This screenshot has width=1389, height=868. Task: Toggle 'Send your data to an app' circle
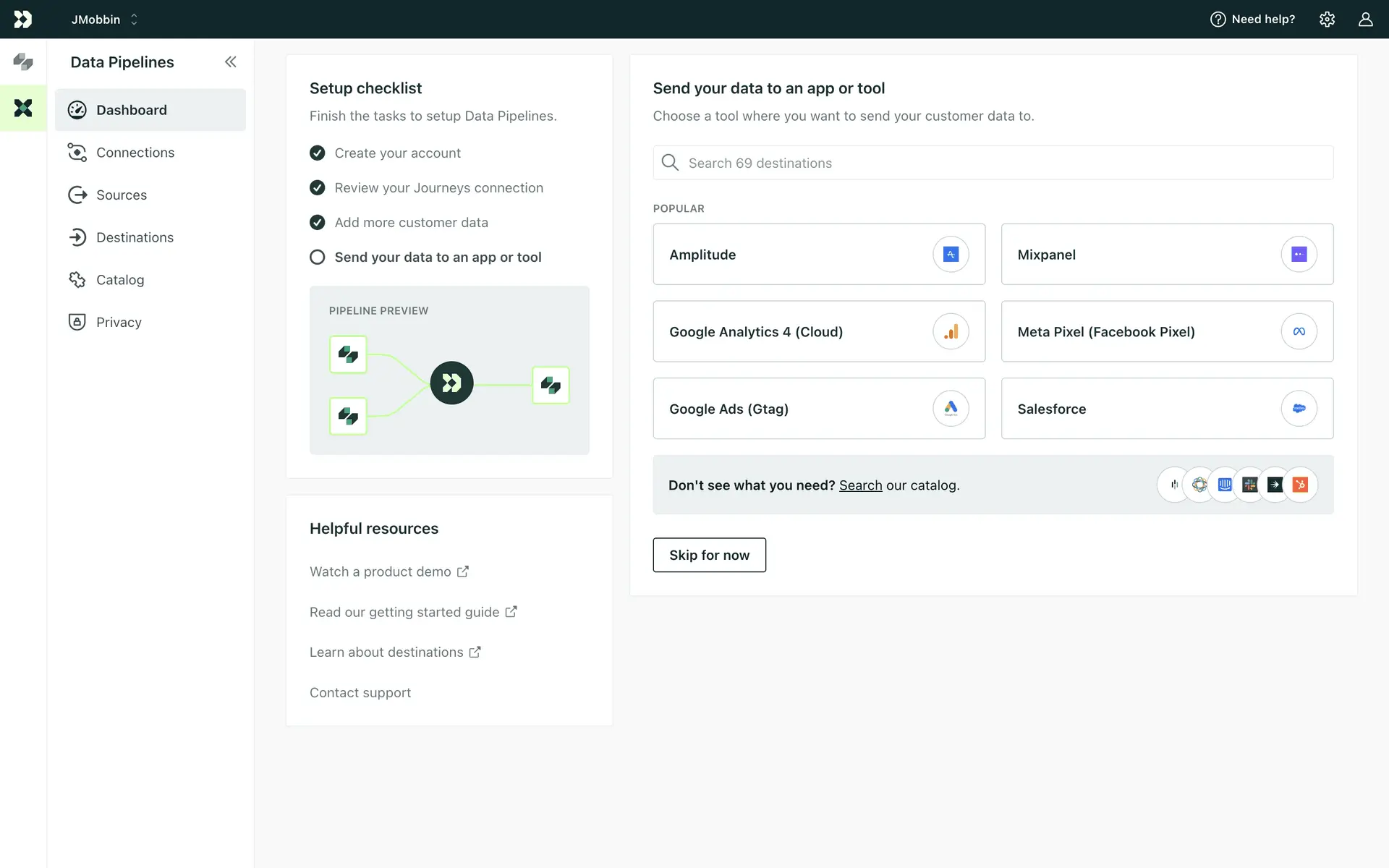point(317,257)
